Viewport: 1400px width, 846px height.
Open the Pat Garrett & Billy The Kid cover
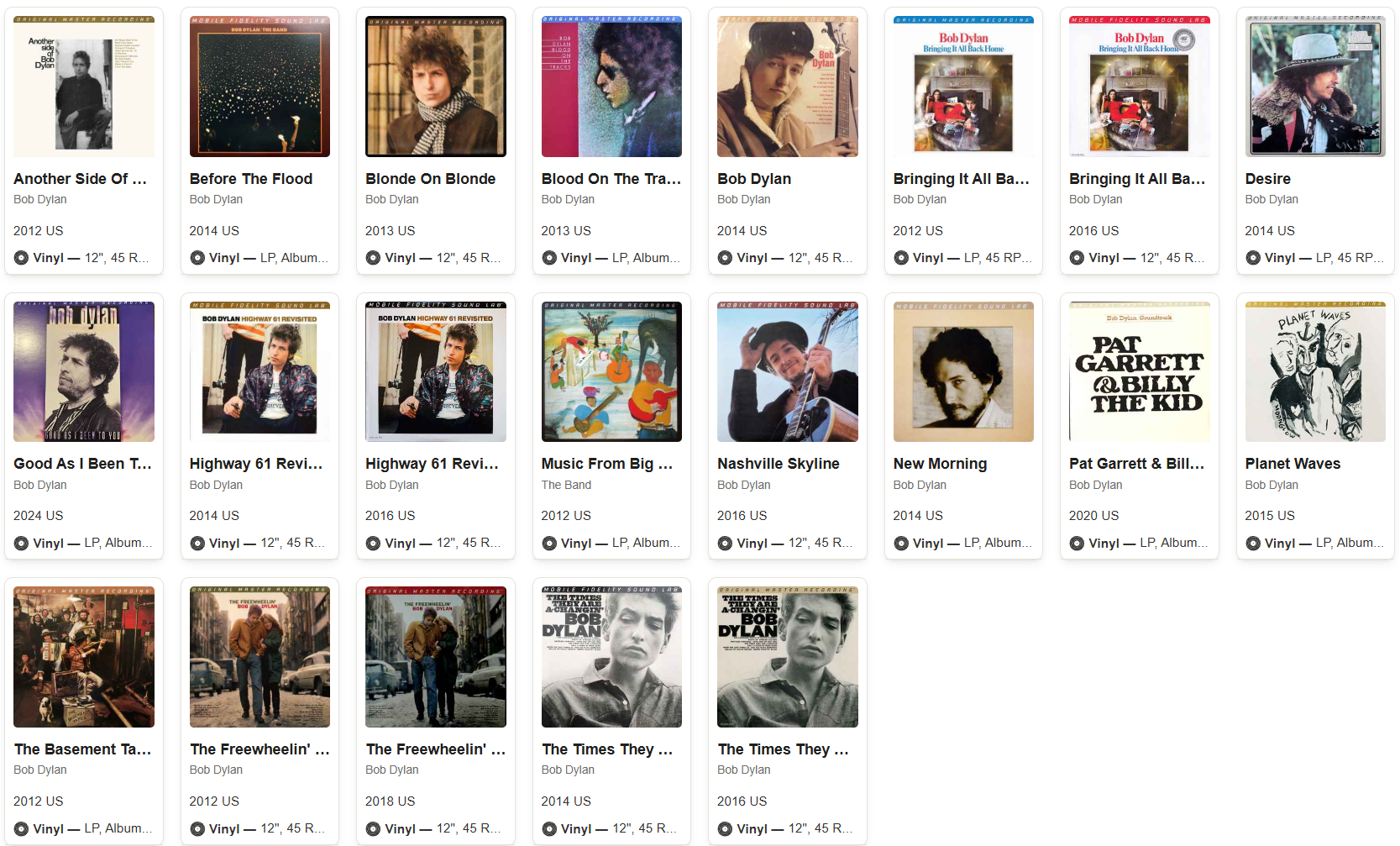[1140, 371]
